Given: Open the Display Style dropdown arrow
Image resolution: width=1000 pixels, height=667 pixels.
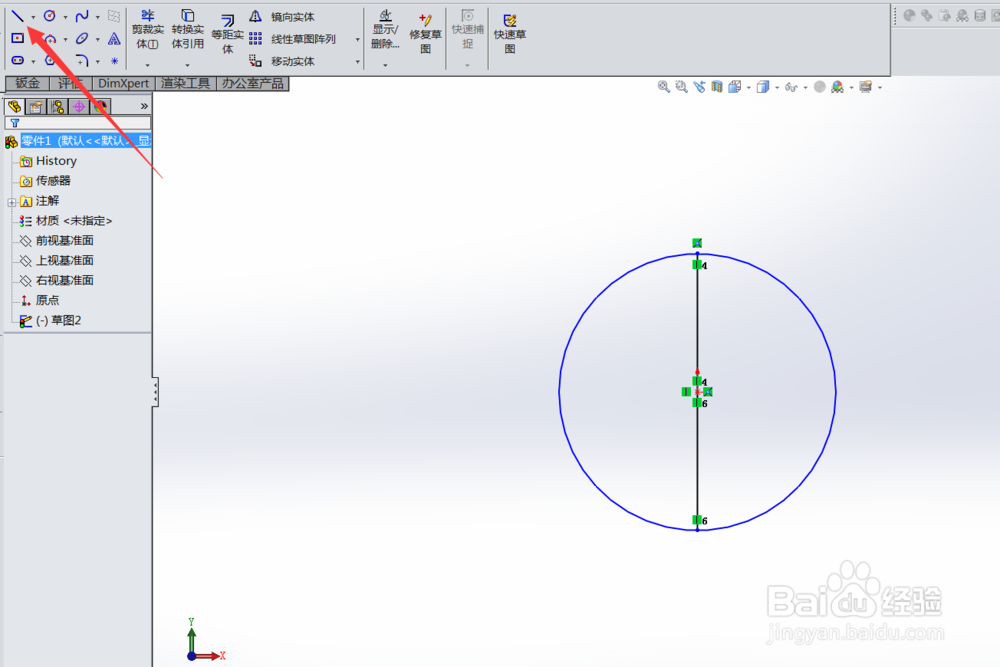Looking at the screenshot, I should (x=777, y=88).
